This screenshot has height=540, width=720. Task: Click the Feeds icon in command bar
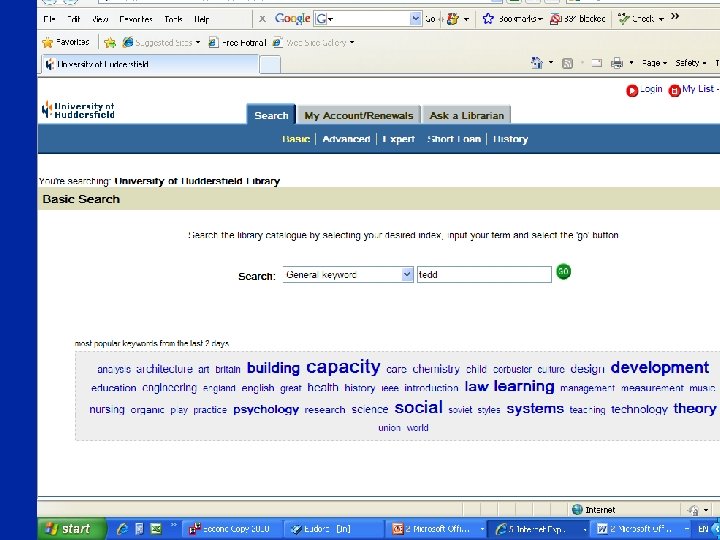[568, 63]
